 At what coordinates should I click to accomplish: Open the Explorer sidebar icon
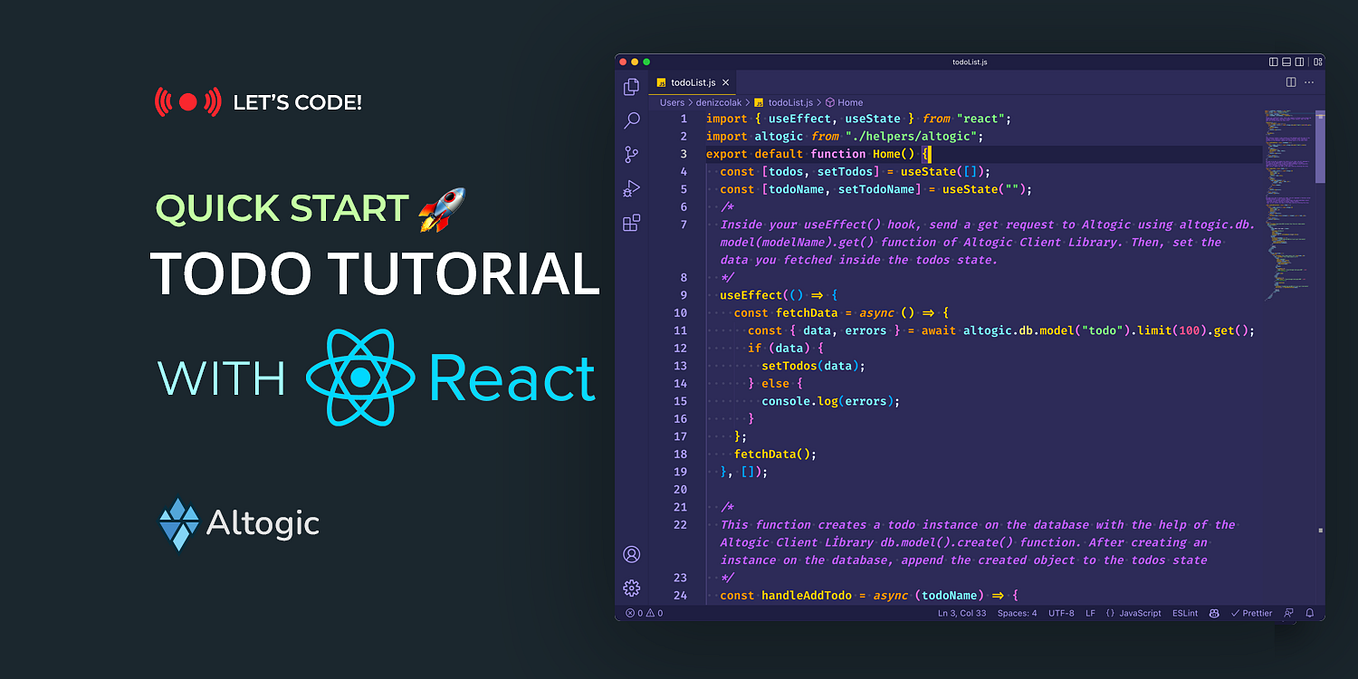(x=631, y=87)
